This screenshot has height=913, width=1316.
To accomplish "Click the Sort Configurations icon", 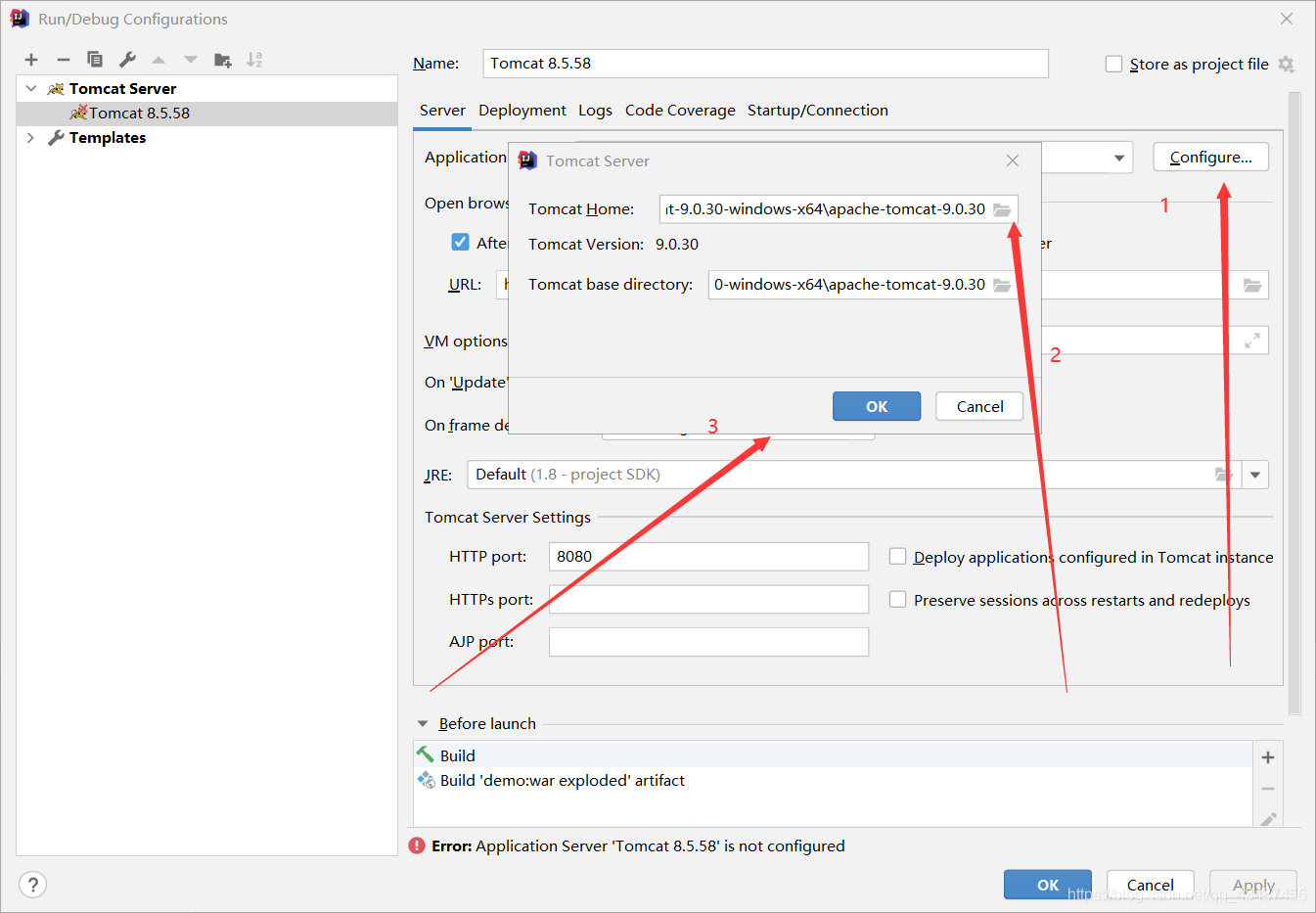I will (254, 60).
